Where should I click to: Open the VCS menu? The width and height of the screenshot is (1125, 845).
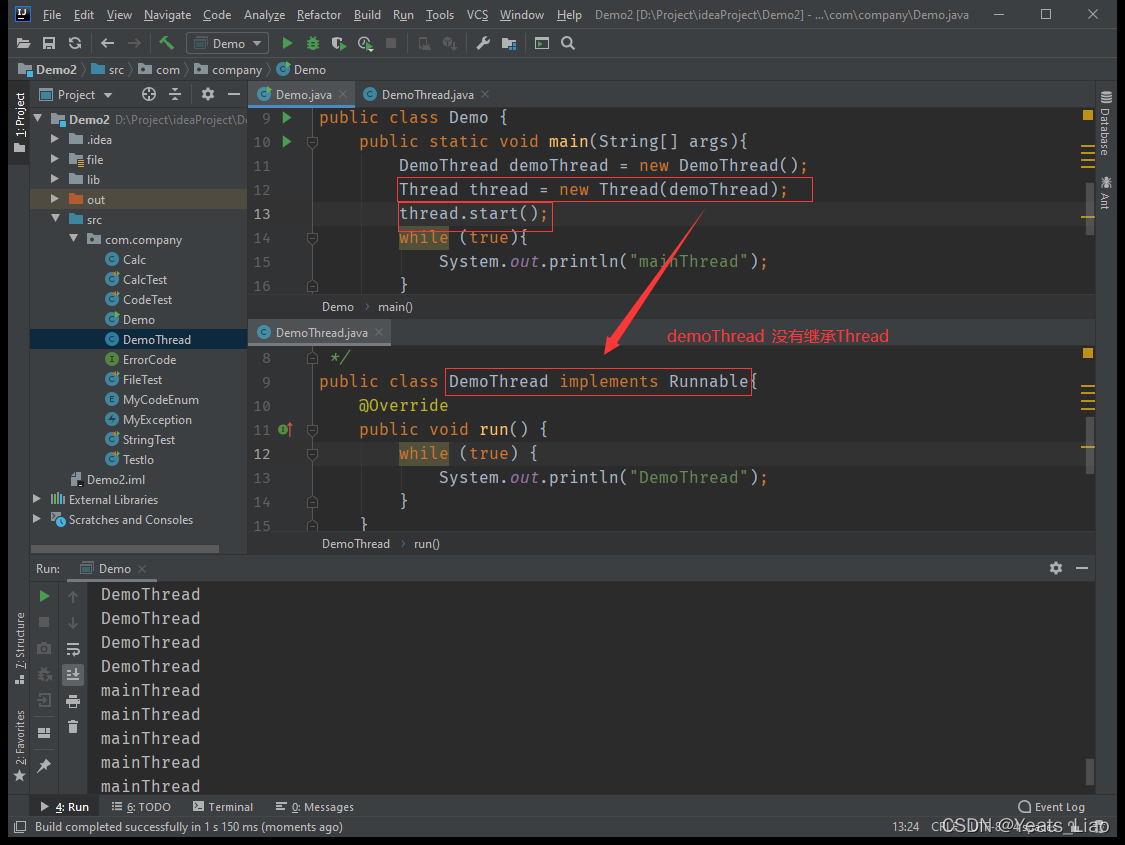tap(477, 15)
